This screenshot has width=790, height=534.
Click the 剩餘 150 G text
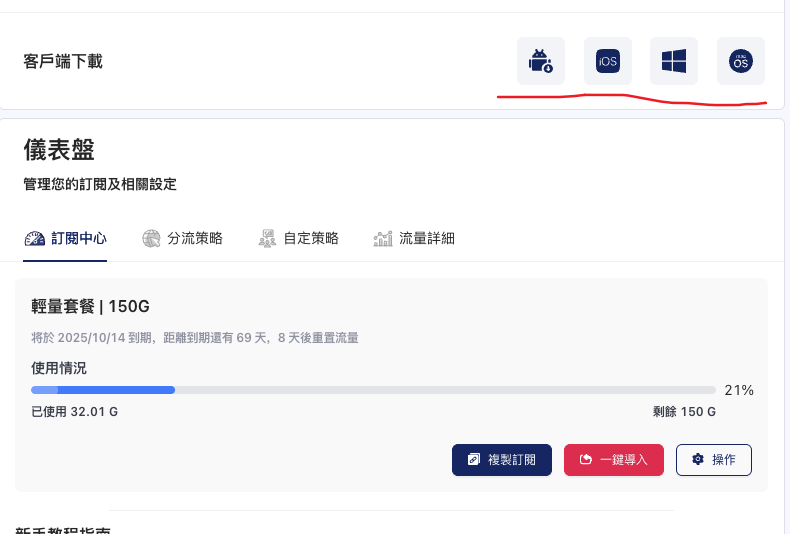(x=684, y=412)
